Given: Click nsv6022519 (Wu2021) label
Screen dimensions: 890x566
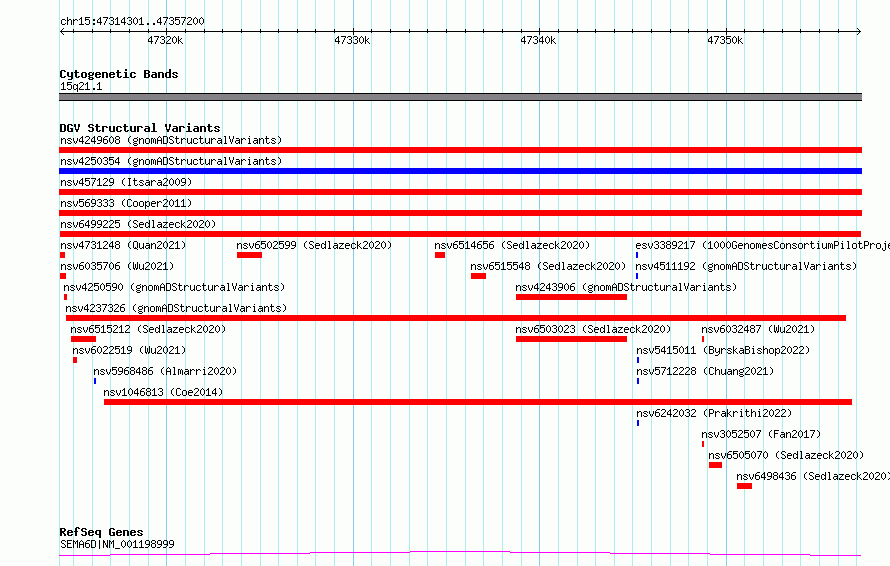Looking at the screenshot, I should 129,350.
